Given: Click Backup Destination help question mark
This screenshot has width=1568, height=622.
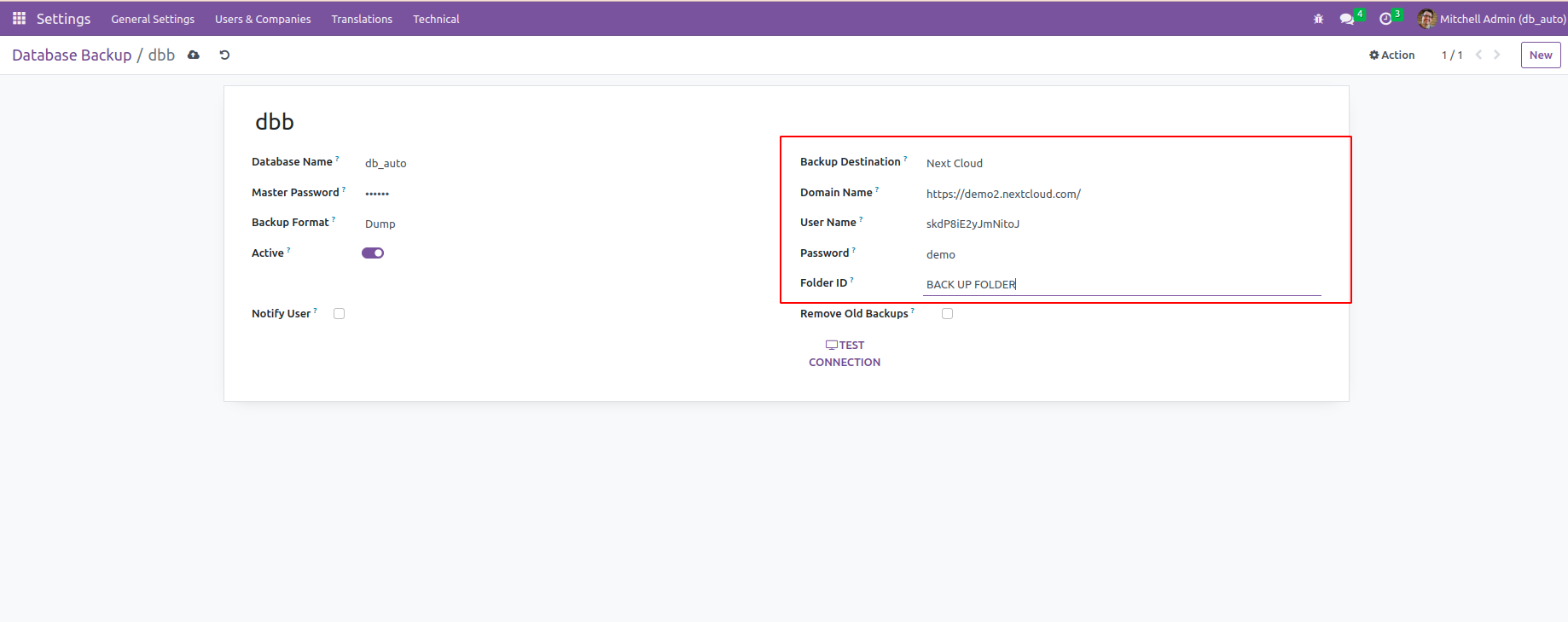Looking at the screenshot, I should (905, 159).
